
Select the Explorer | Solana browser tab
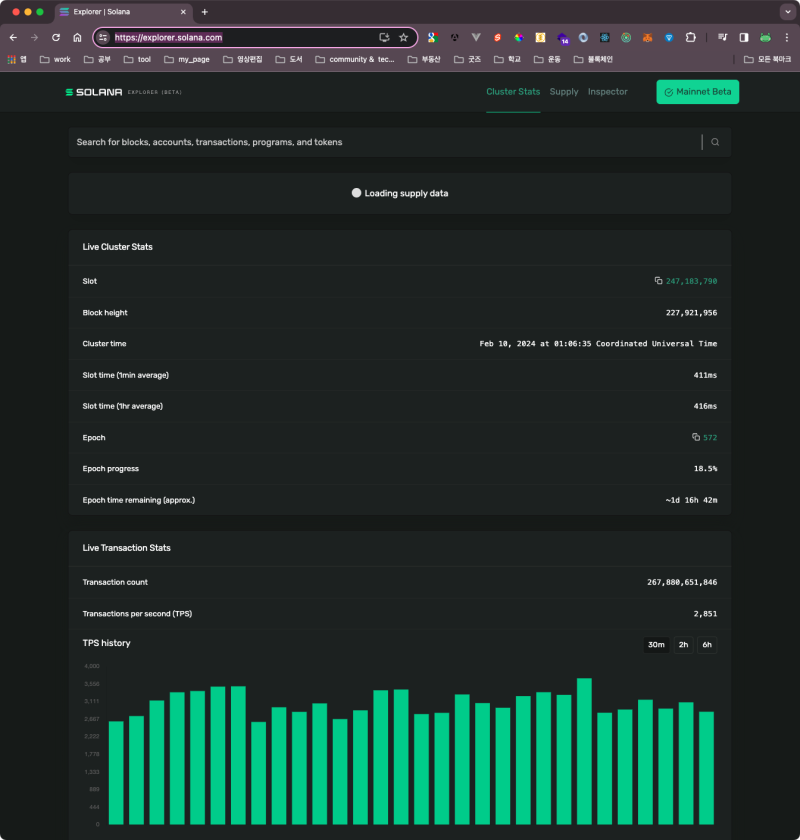coord(122,12)
